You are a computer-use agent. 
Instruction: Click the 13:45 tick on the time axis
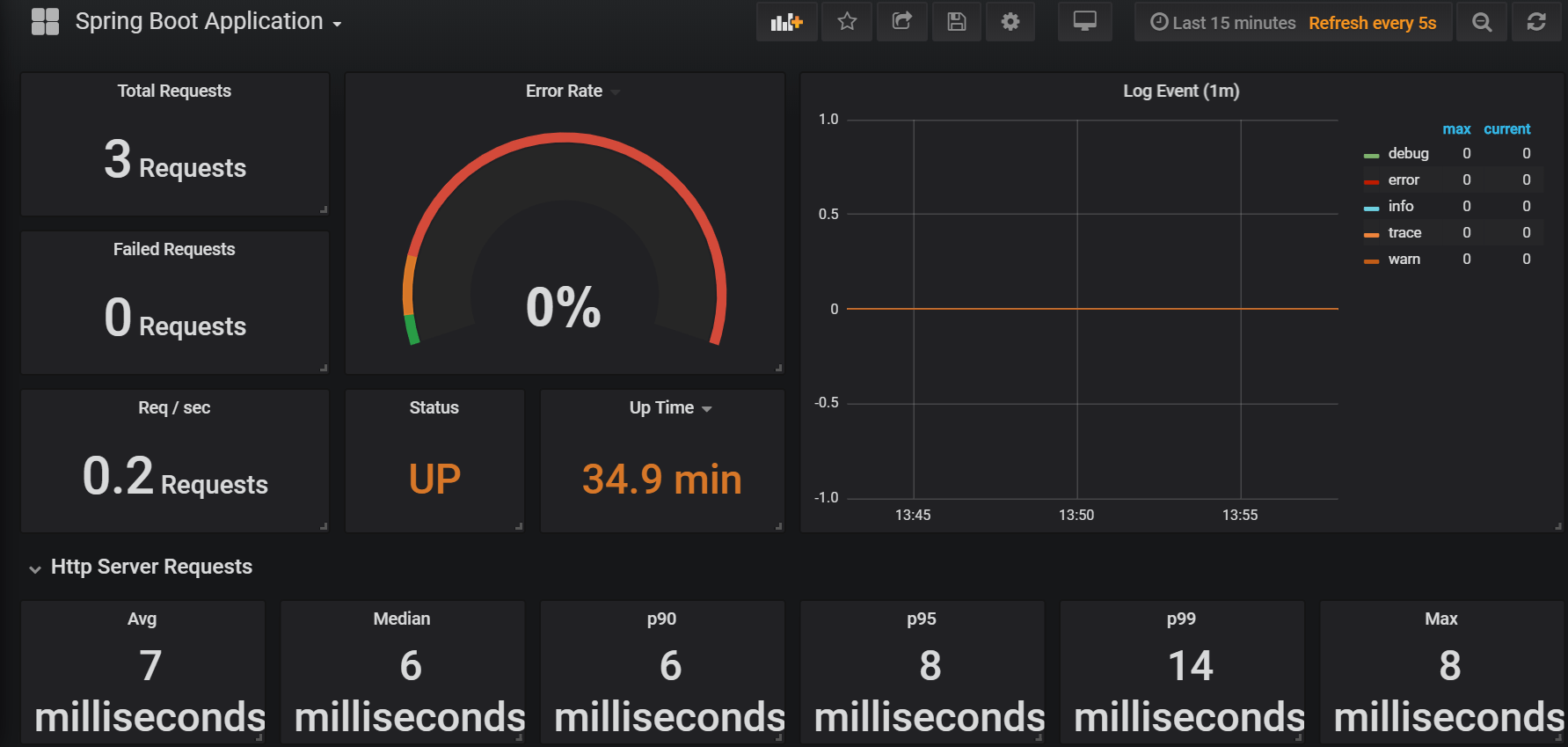tap(913, 515)
